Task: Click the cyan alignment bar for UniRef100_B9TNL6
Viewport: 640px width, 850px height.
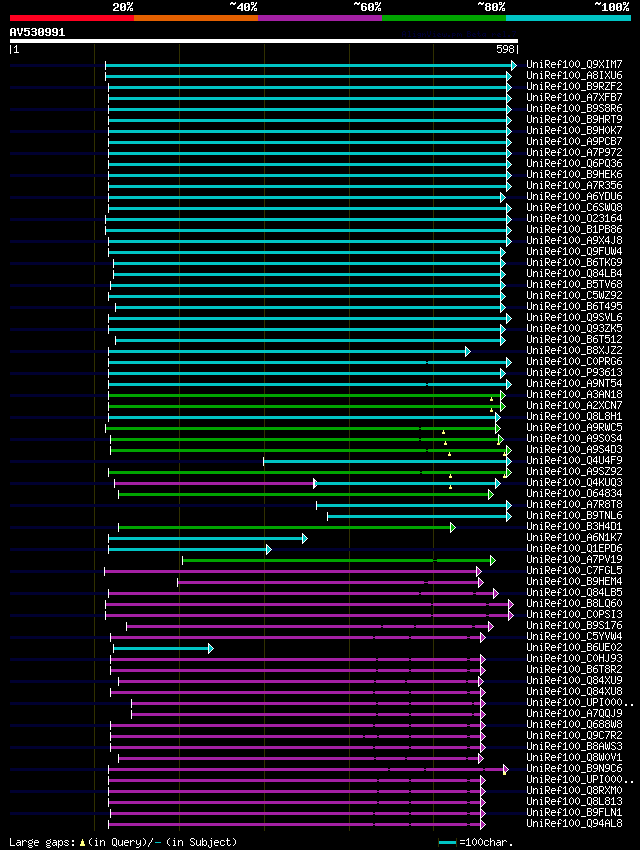Action: coord(419,517)
